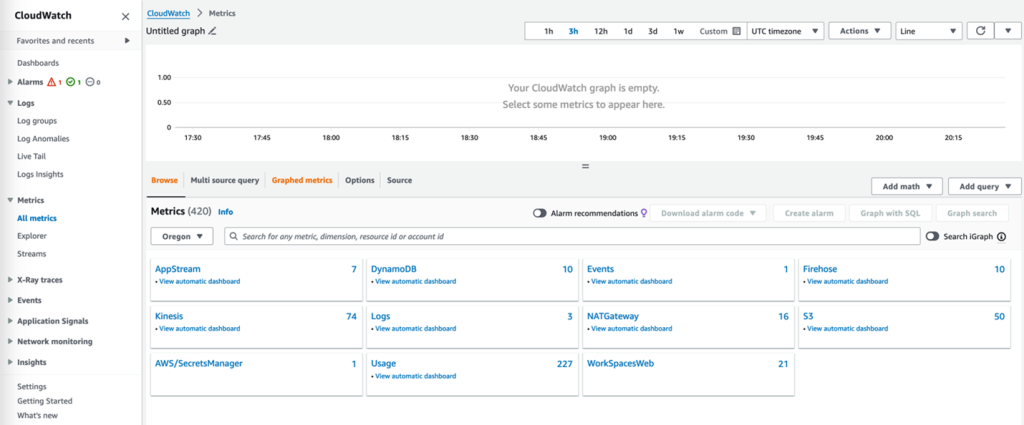The image size is (1024, 425).
Task: Switch to Multi source query tab
Action: (x=225, y=180)
